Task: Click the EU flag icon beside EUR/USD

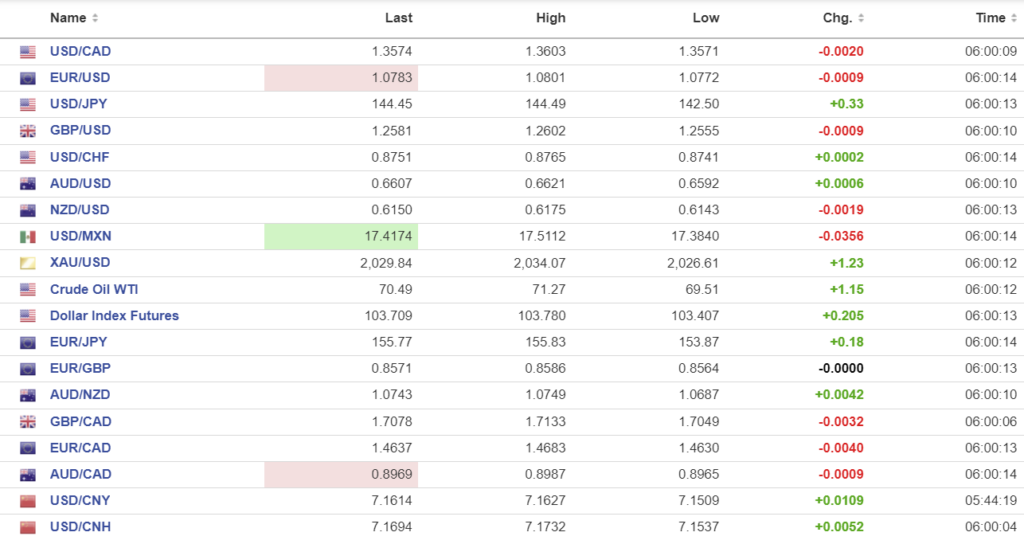Action: tap(28, 78)
